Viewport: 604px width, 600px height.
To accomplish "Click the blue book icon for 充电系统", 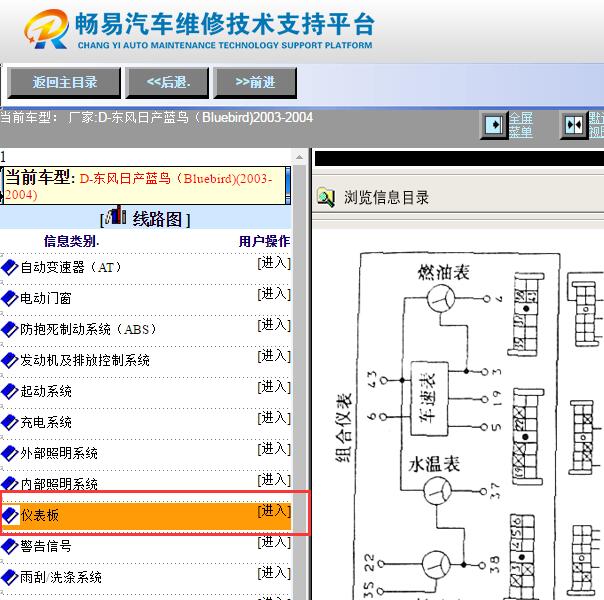I will click(x=9, y=422).
